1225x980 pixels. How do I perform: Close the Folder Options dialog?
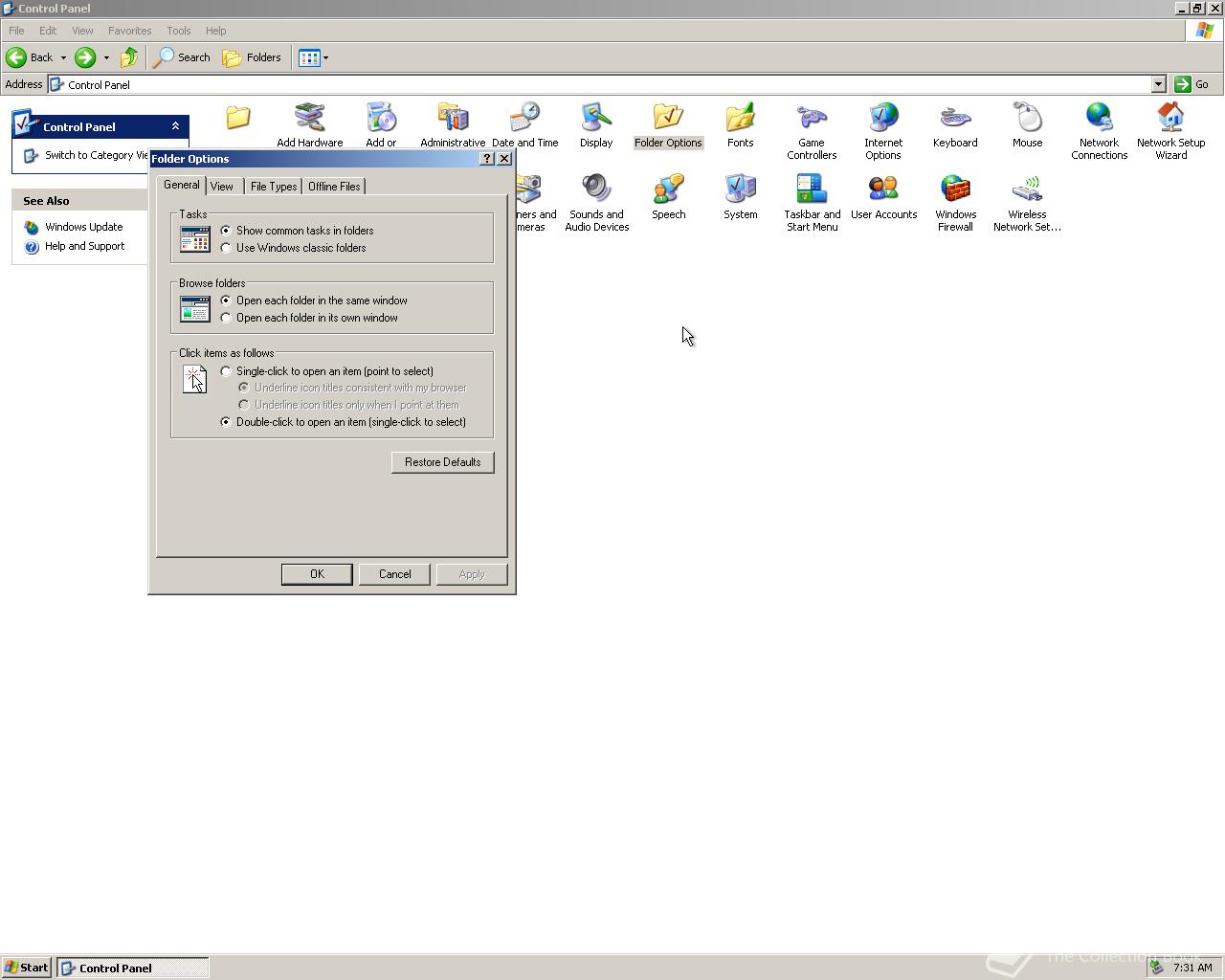(x=504, y=159)
